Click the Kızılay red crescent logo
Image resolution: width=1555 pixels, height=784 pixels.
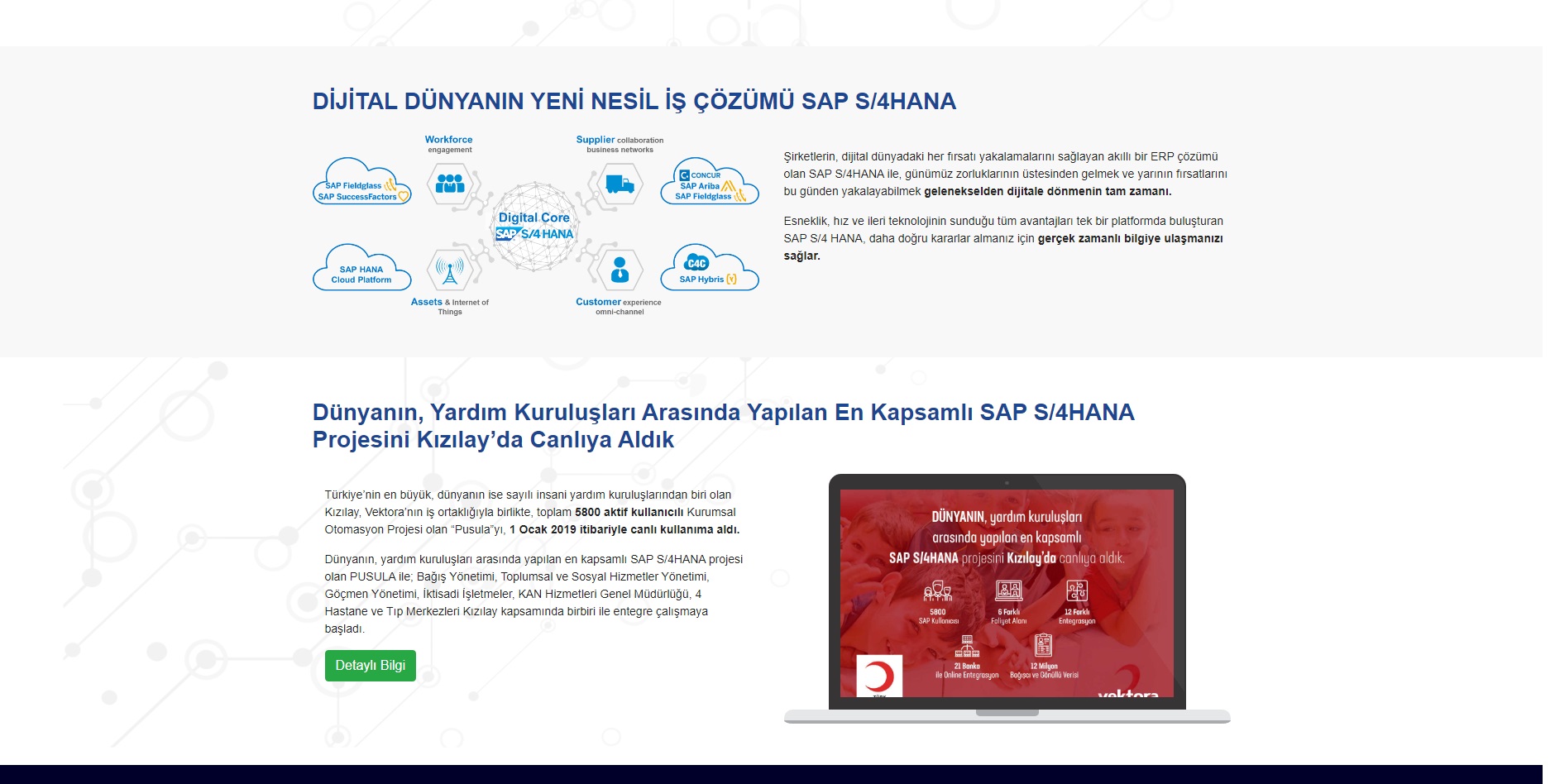coord(878,676)
